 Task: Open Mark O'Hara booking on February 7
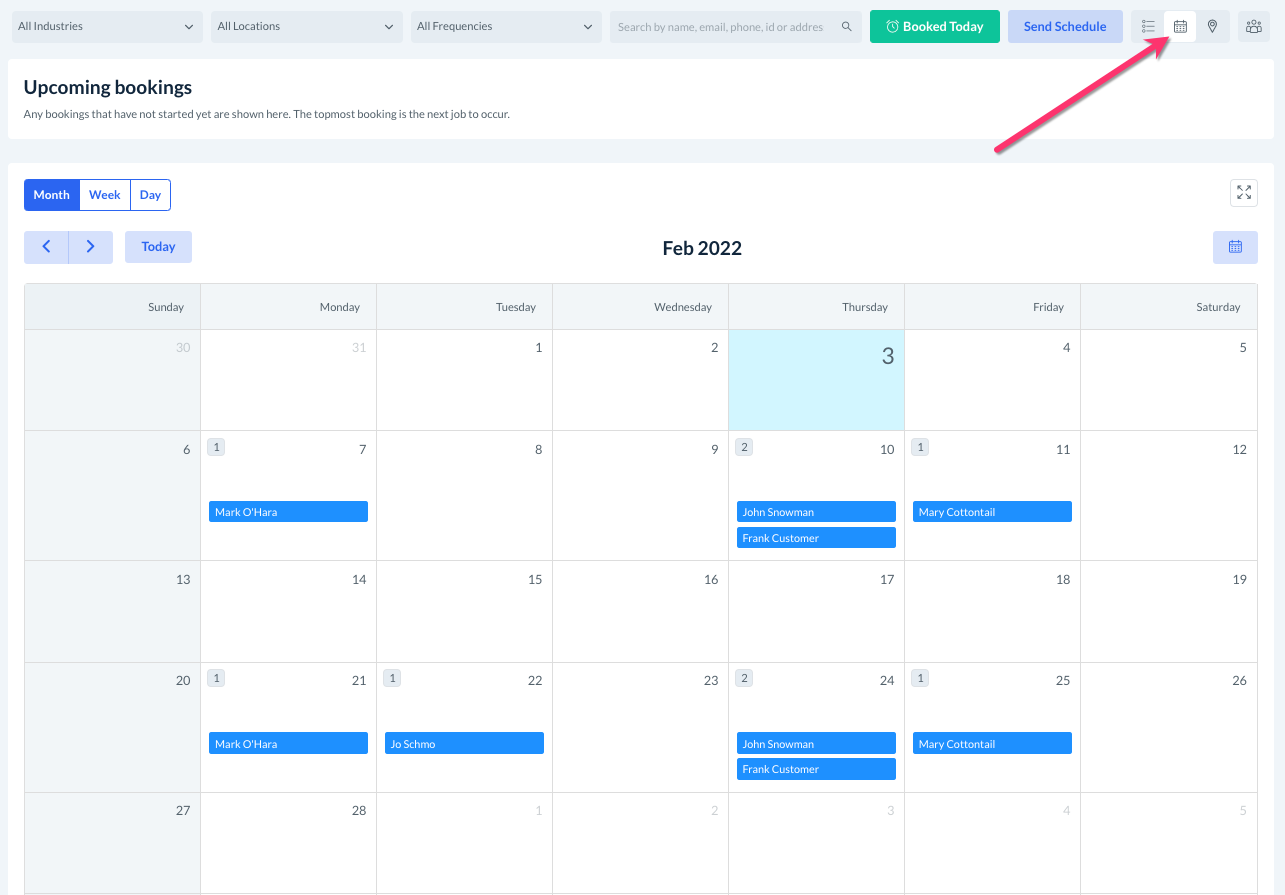(x=289, y=512)
